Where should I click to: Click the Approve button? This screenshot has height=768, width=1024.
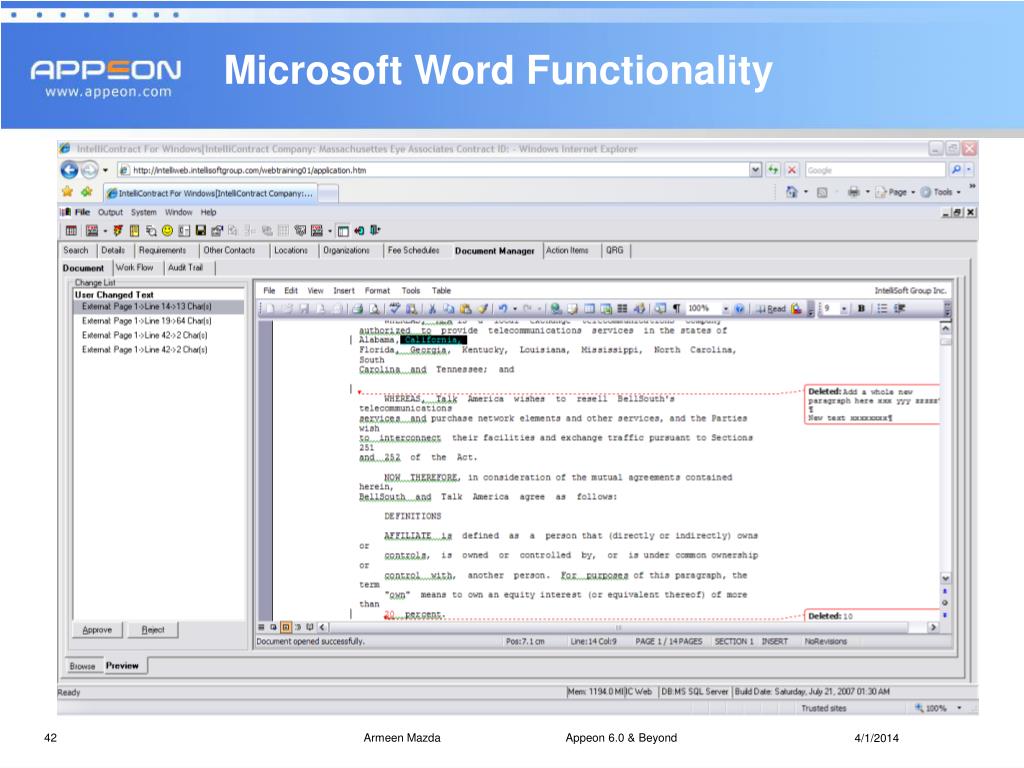tap(97, 630)
